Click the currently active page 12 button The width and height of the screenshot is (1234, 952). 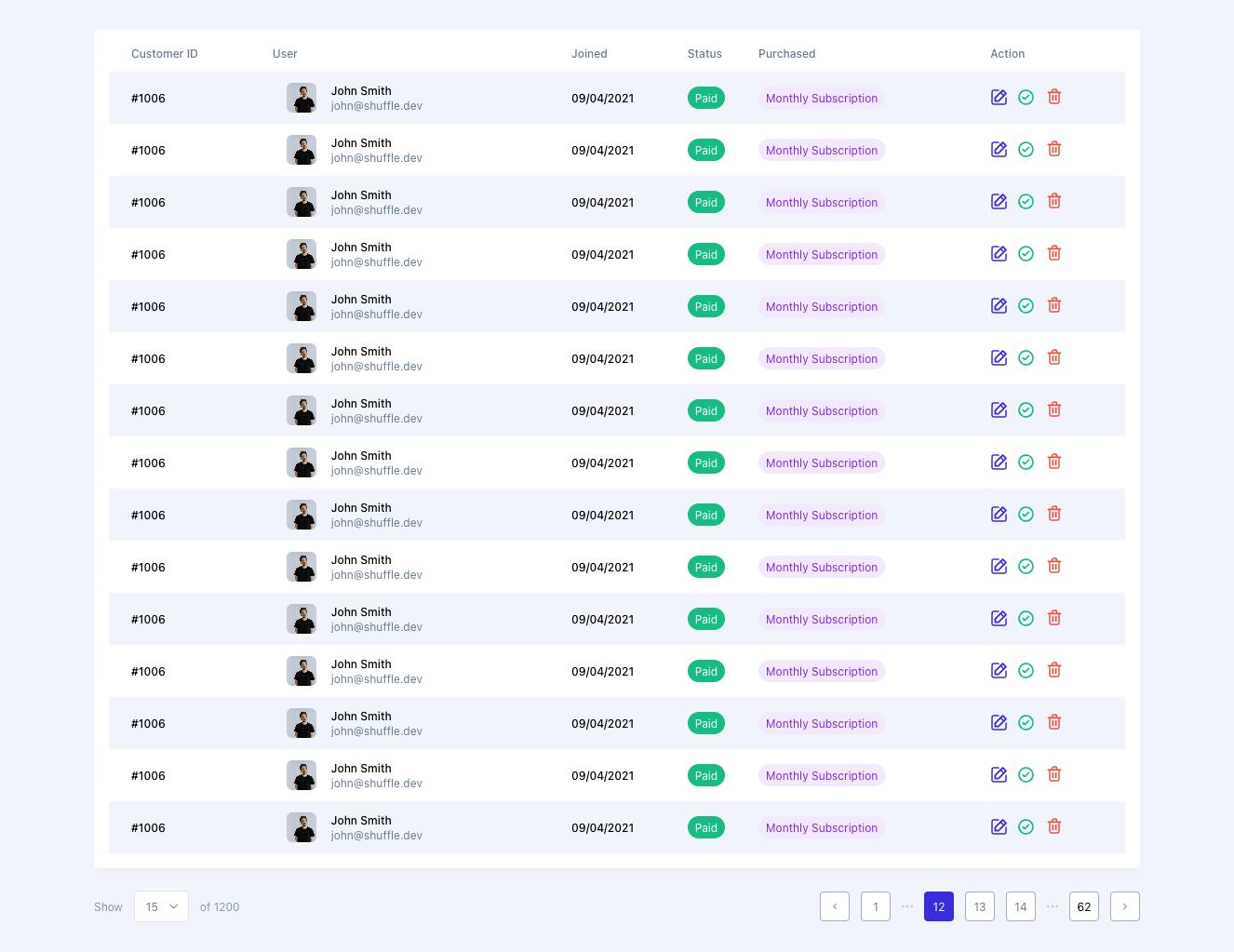[939, 906]
